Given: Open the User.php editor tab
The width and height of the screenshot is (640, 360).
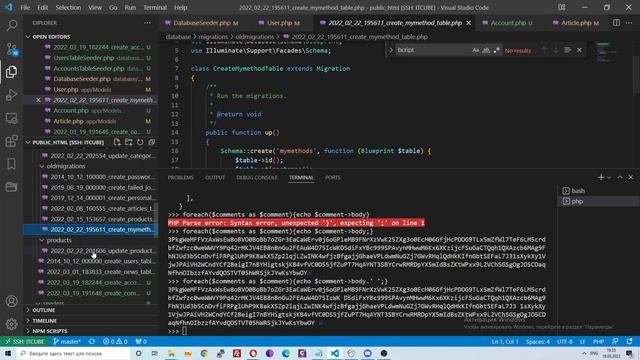Looking at the screenshot, I should tap(282, 23).
